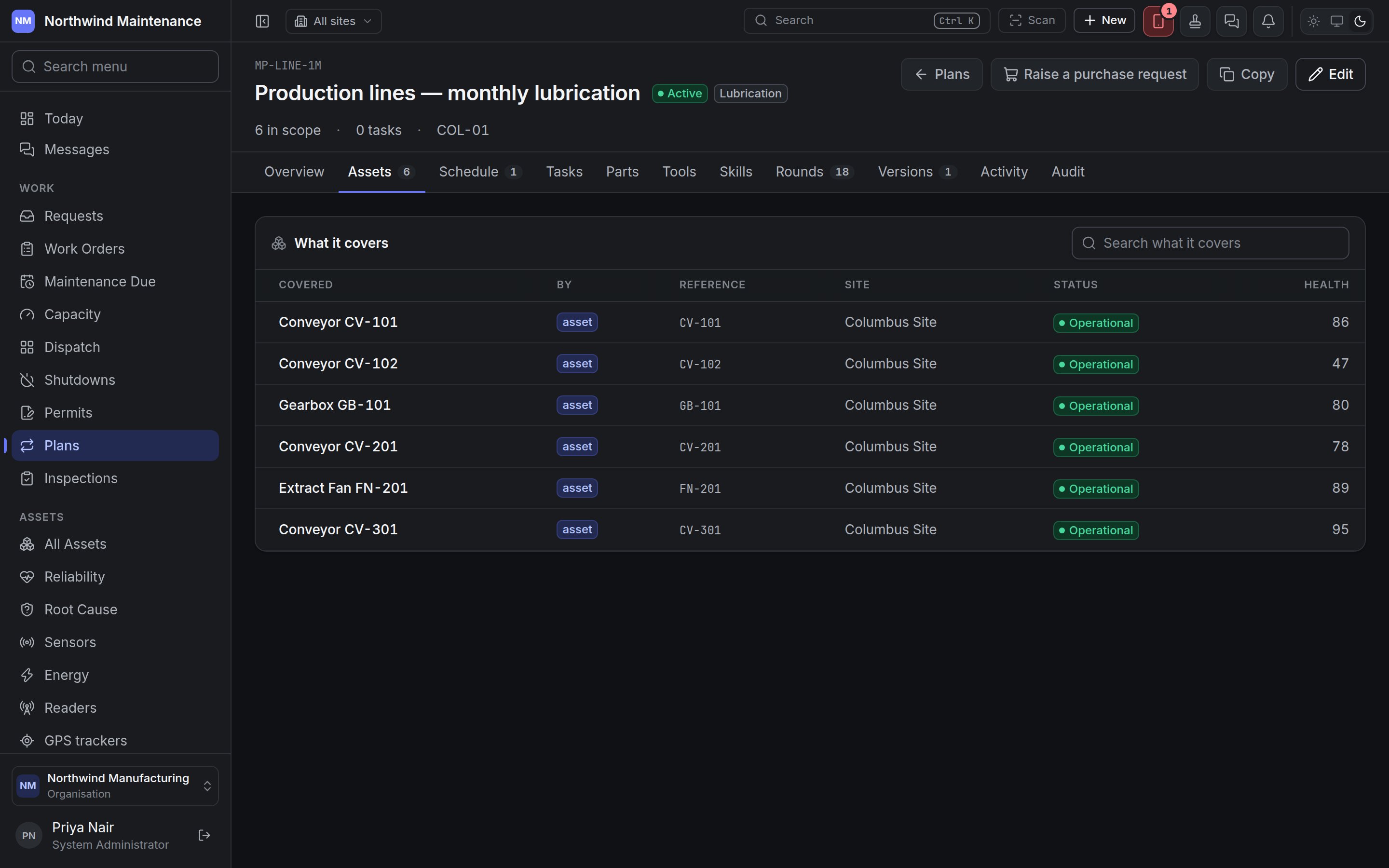
Task: Focus the Search what it covers field
Action: coord(1210,243)
